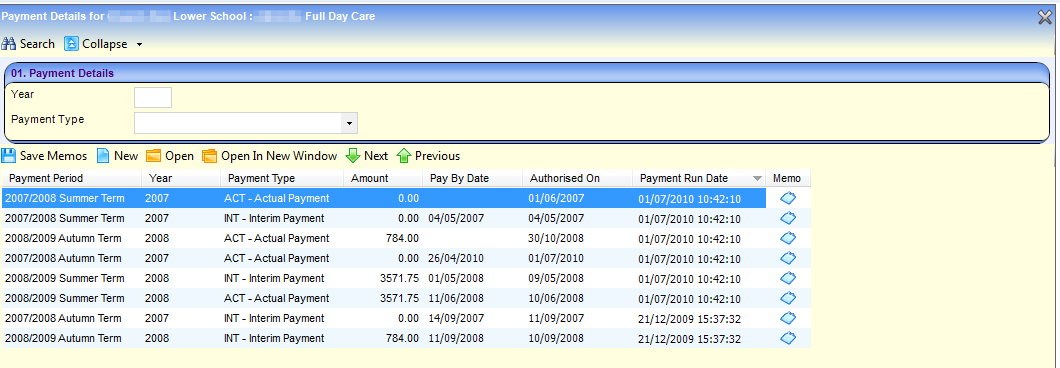Sort by the Amount column header

(x=370, y=179)
